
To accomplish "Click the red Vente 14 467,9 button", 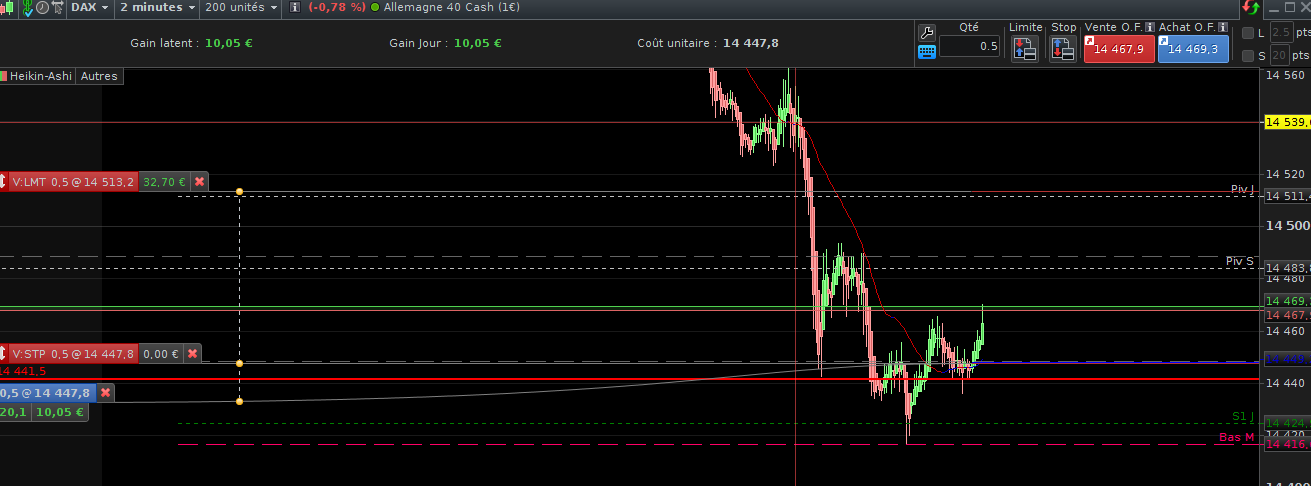I will coord(1119,49).
